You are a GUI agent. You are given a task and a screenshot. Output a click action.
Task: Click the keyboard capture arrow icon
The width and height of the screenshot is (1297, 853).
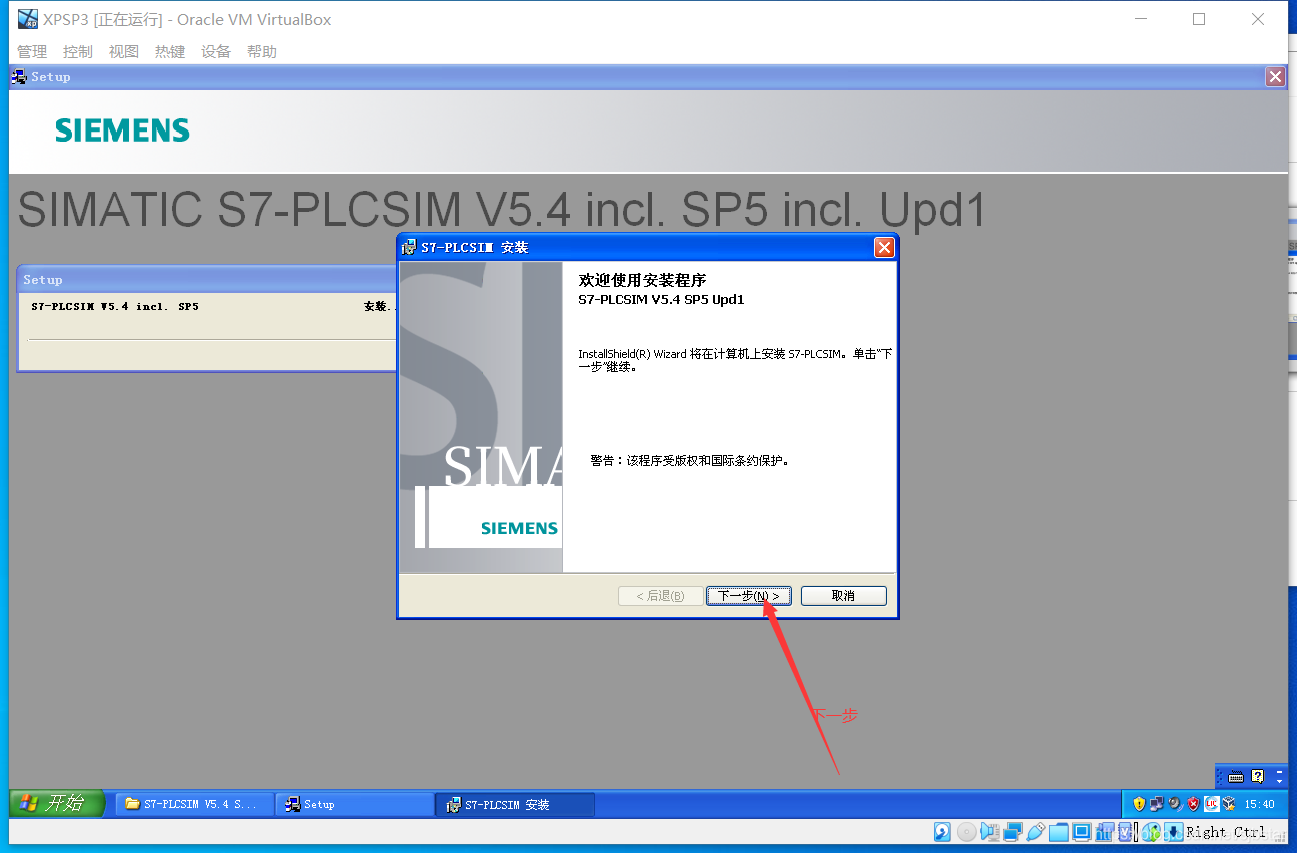click(x=1174, y=831)
